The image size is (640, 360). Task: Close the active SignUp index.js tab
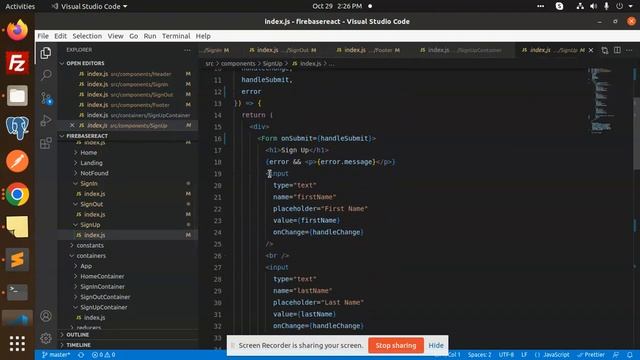[x=591, y=50]
